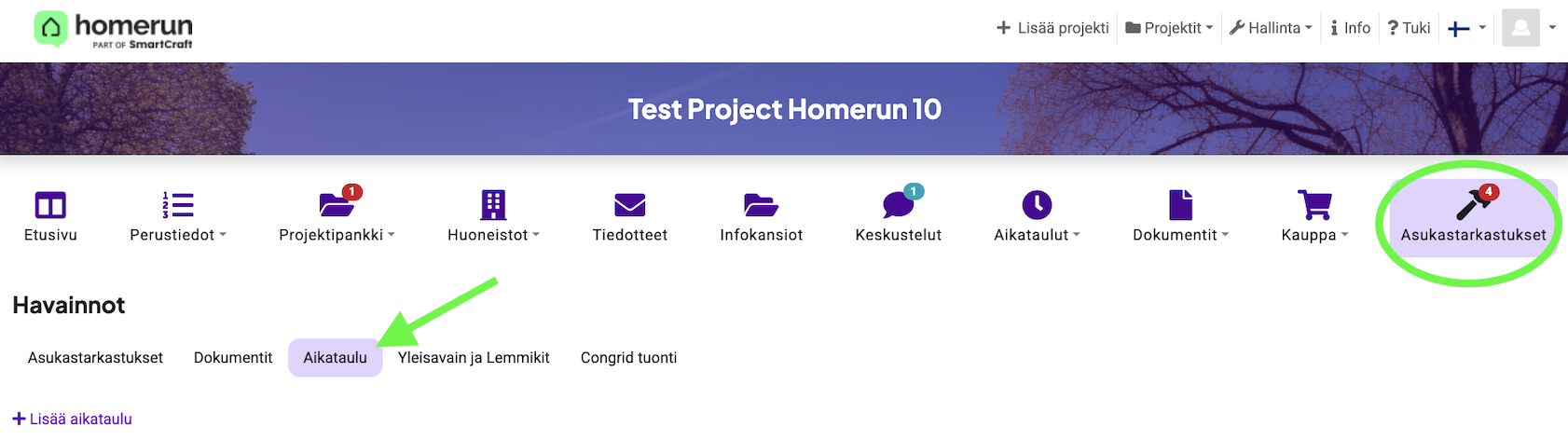Viewport: 1568px width, 440px height.
Task: Open Keskustelut chat bubble icon
Action: pos(898,205)
